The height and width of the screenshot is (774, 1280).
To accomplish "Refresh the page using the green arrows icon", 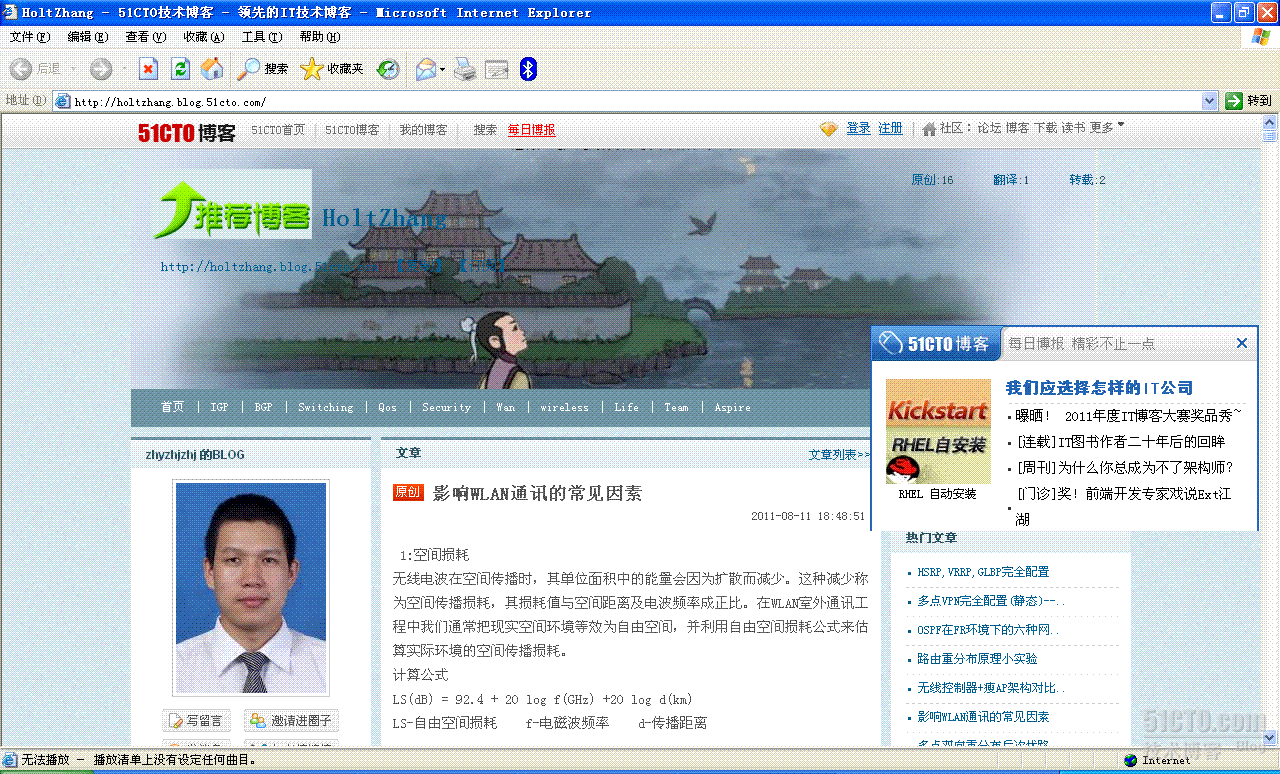I will [x=180, y=69].
